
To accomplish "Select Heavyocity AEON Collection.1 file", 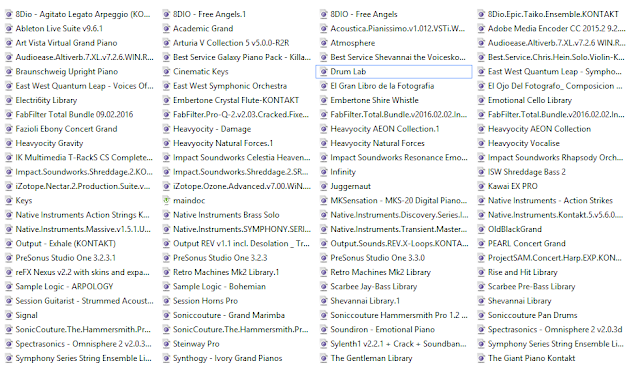I will click(385, 129).
